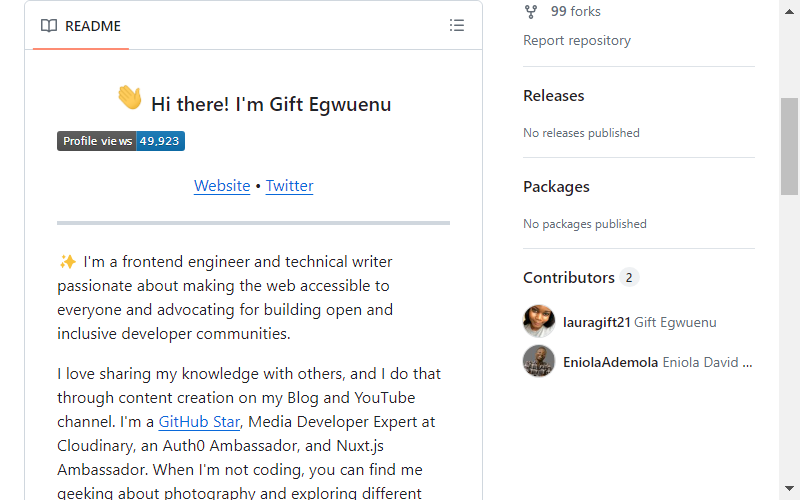Open the 99 forks link
Screen dimensions: 800x500
point(576,11)
